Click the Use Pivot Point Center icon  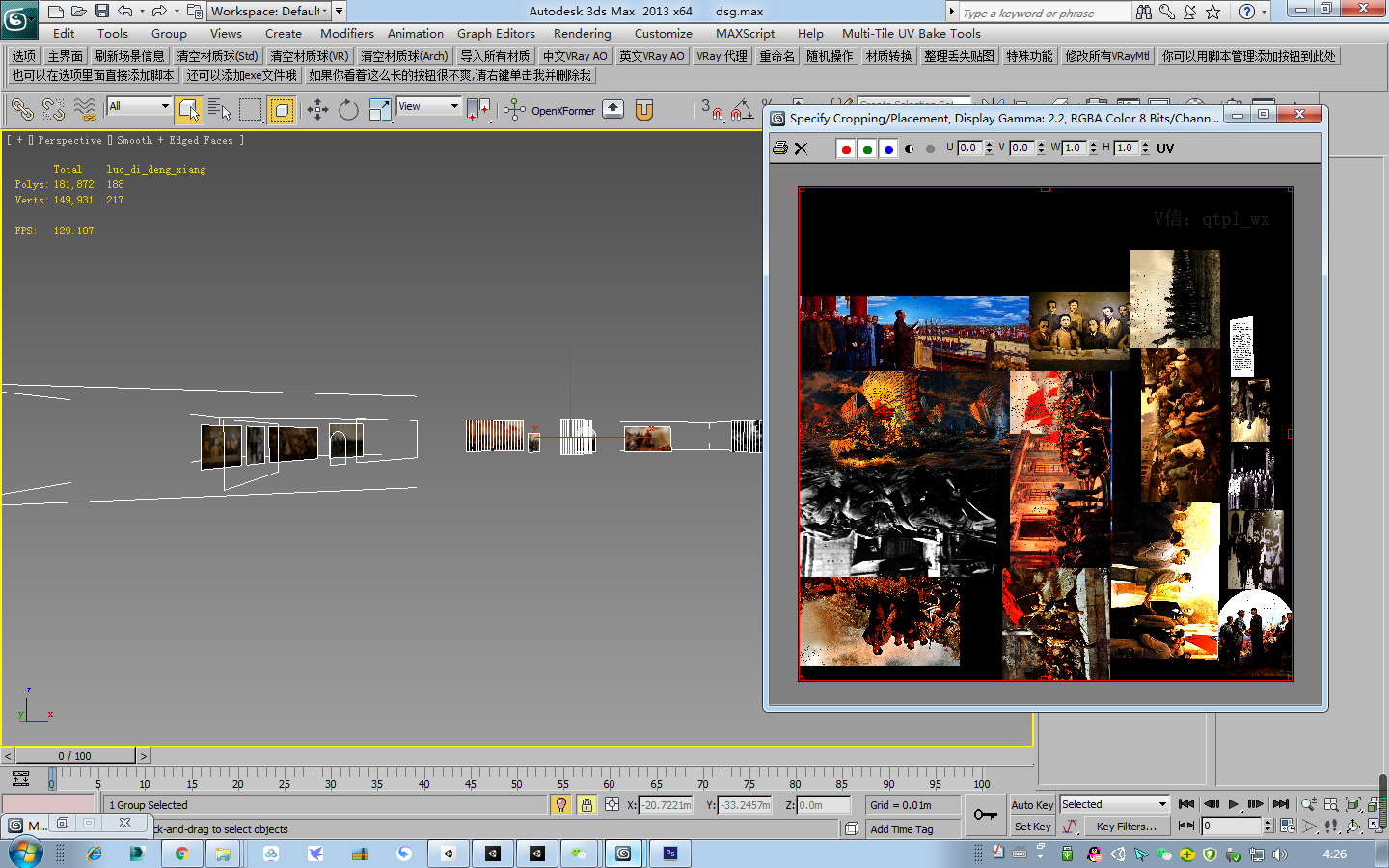(478, 110)
